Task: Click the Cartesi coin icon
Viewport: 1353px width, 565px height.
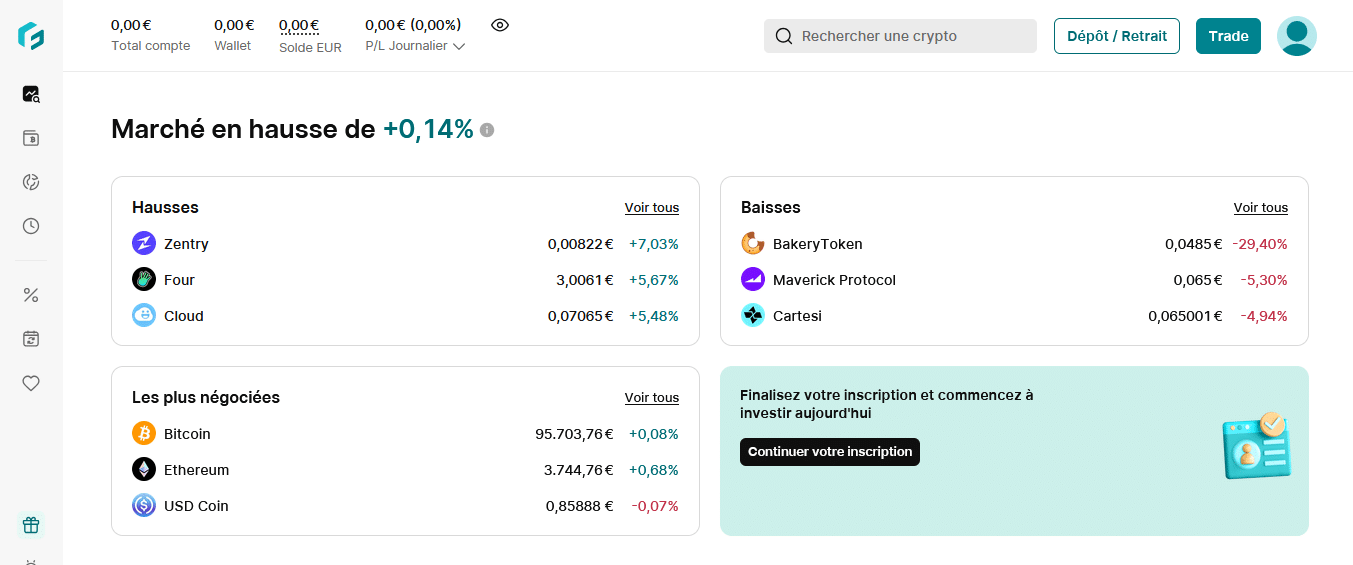Action: pos(753,315)
